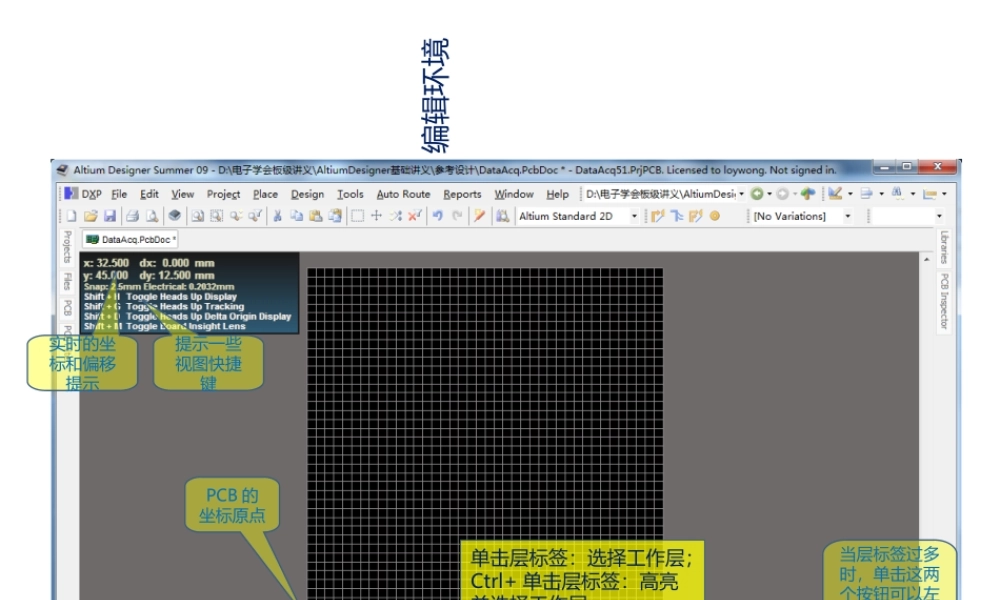Expand the empty rightmost toolbar dropdown
The width and height of the screenshot is (1000, 600).
[939, 216]
